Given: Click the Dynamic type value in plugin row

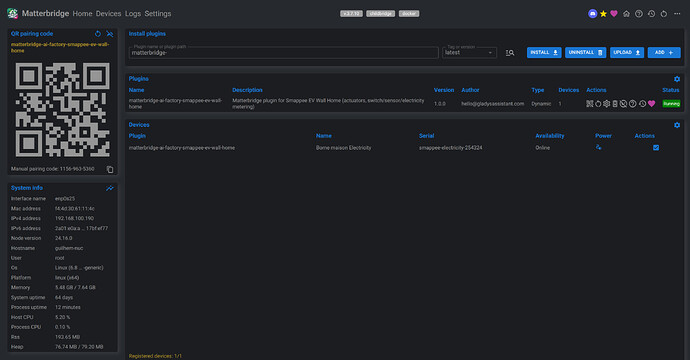Looking at the screenshot, I should (541, 104).
